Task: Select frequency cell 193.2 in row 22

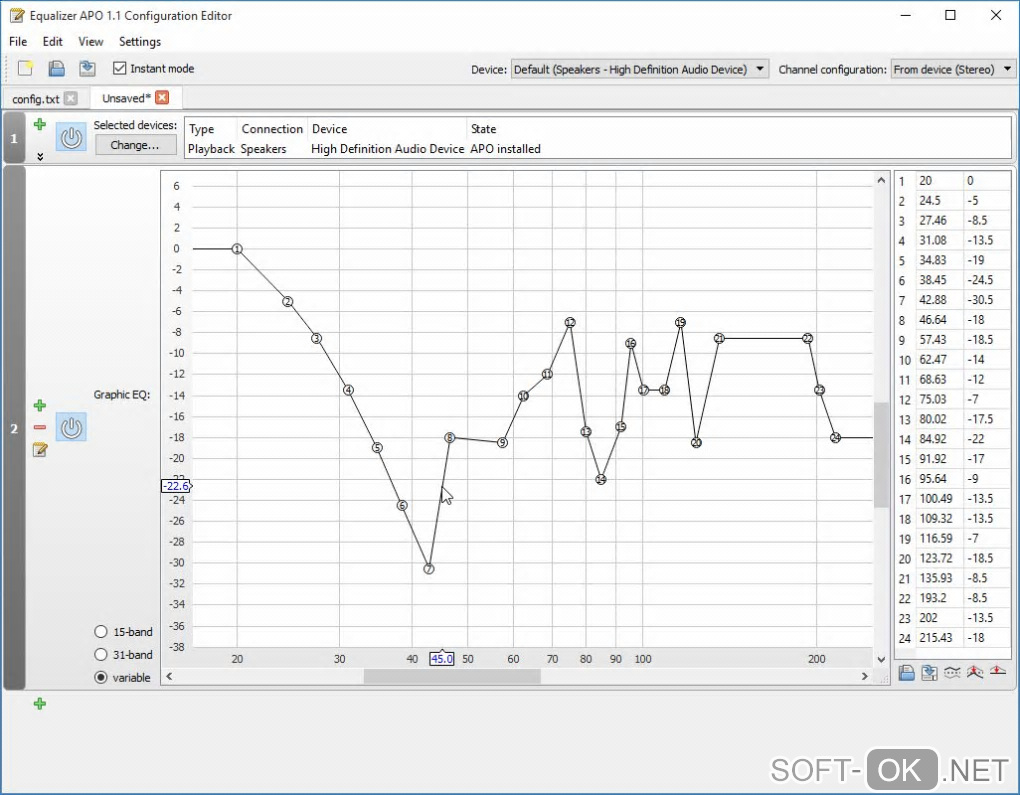Action: (x=939, y=598)
